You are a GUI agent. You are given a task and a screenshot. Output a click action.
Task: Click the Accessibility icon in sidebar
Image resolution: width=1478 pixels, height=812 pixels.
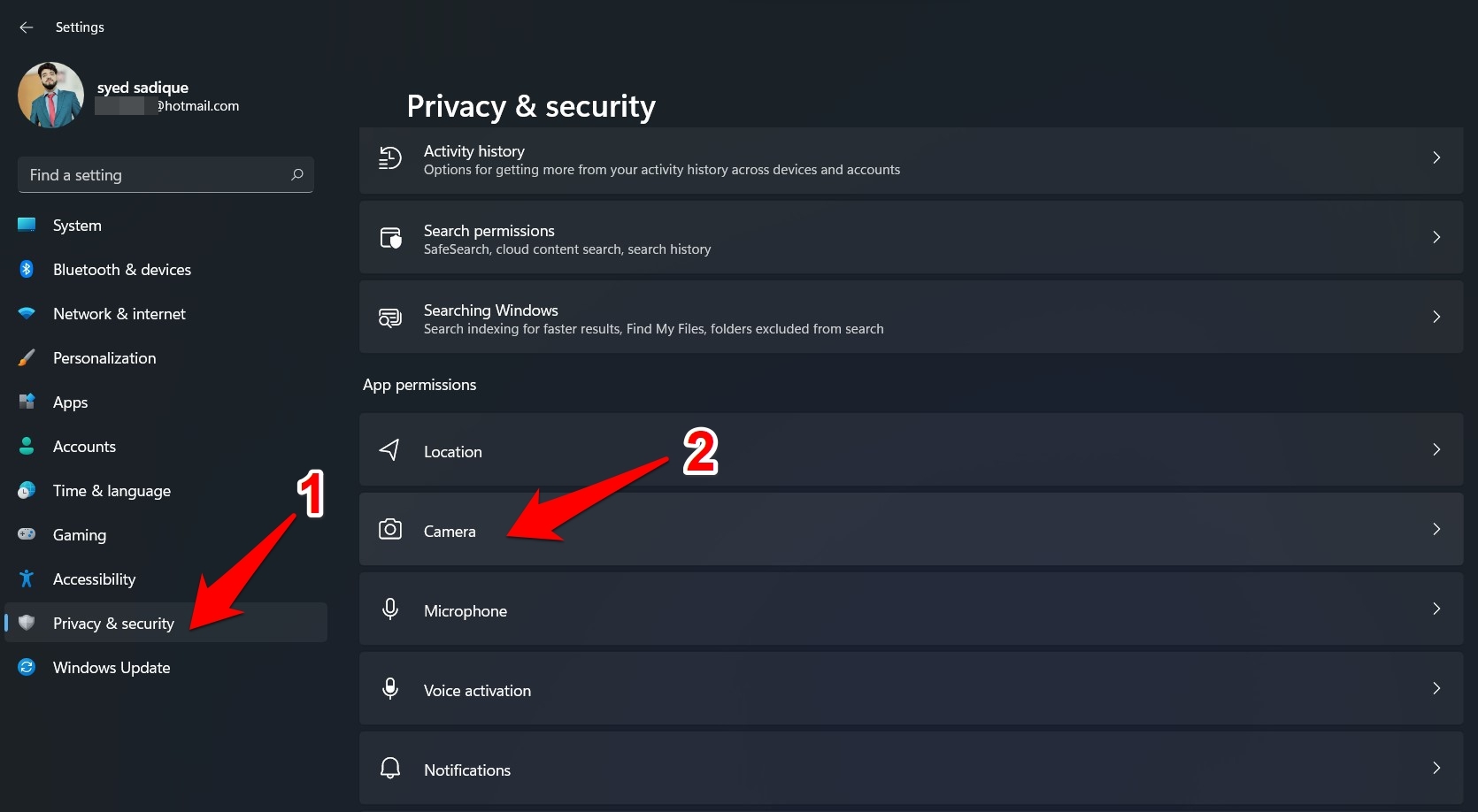click(27, 578)
